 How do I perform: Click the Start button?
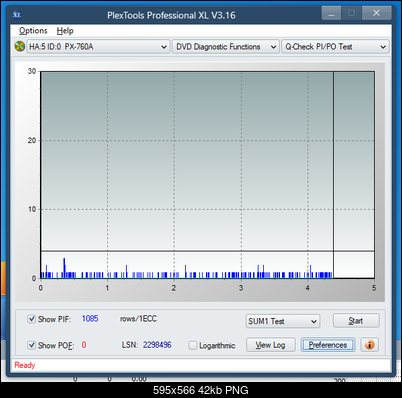click(356, 321)
